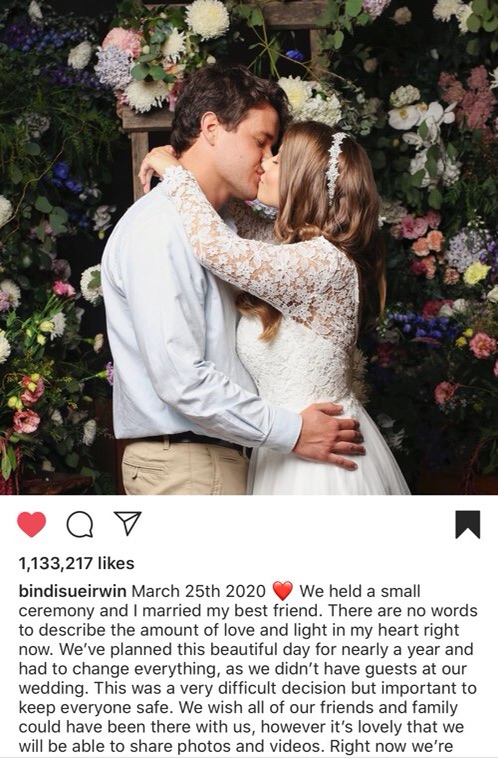The width and height of the screenshot is (498, 758).
Task: Click the groom's dark hair
Action: click(222, 104)
